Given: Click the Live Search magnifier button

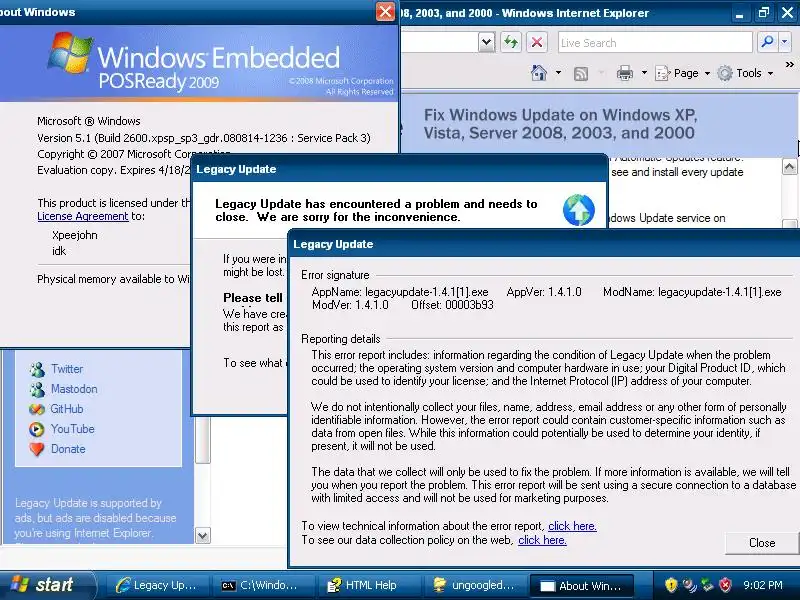Looking at the screenshot, I should (767, 42).
